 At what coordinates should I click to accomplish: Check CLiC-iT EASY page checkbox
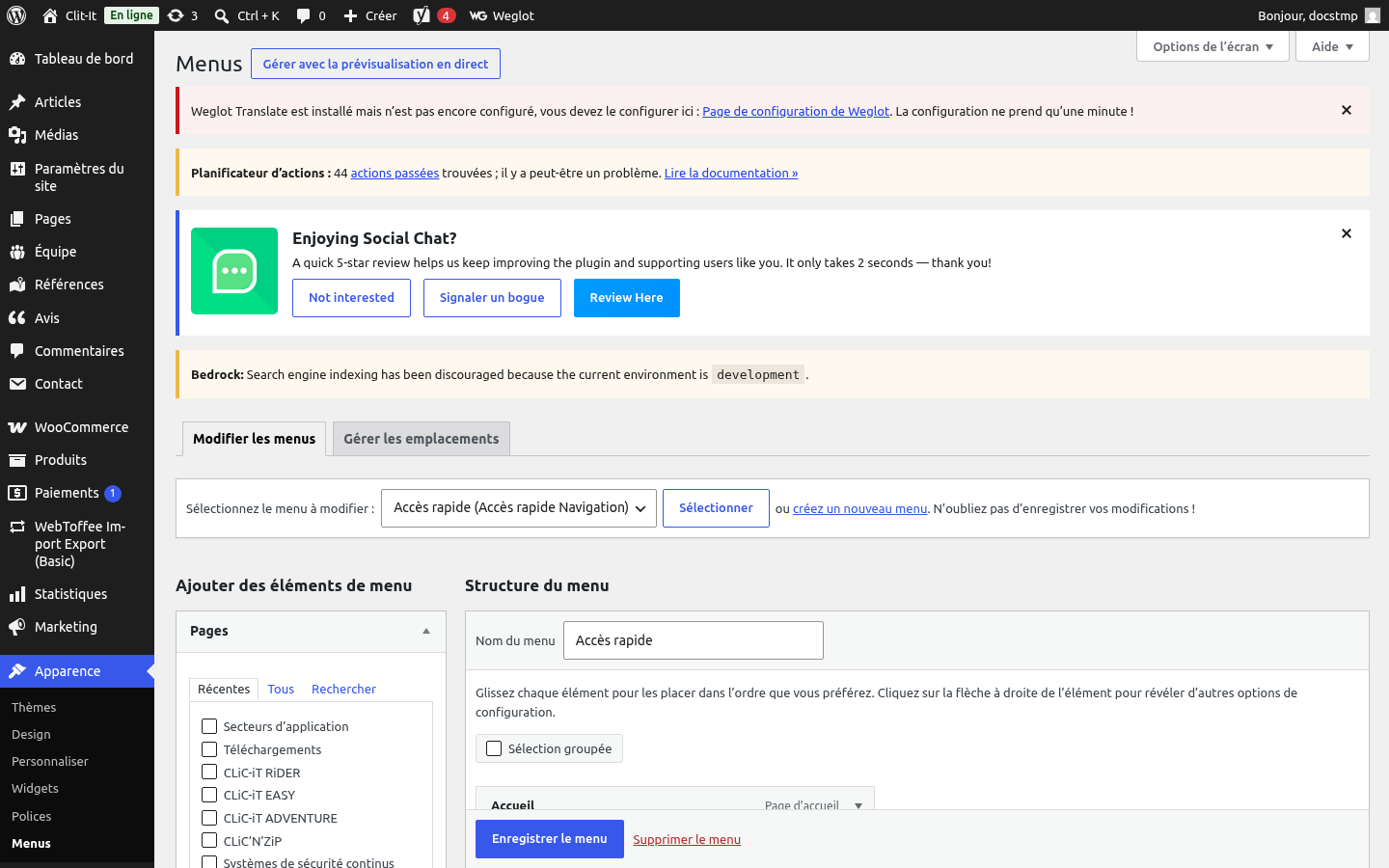tap(209, 795)
